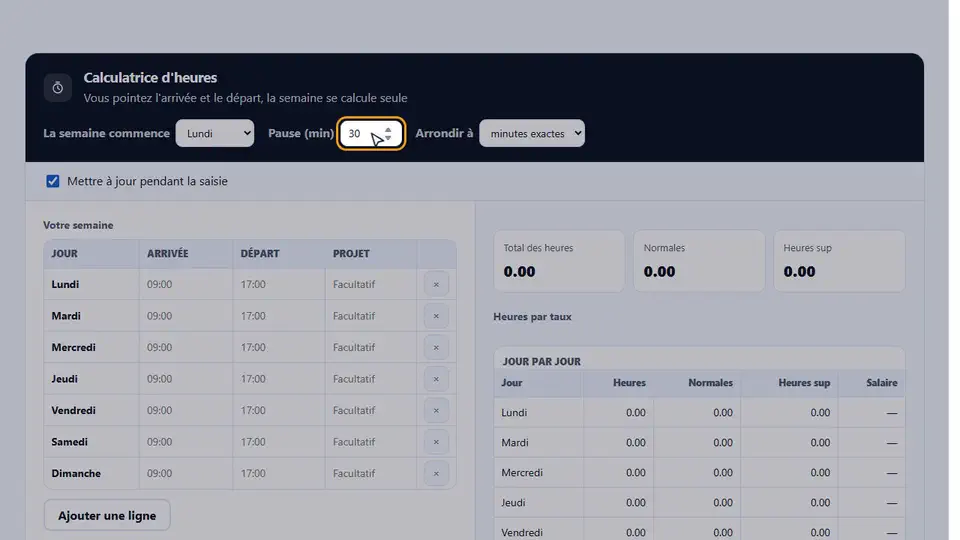Image resolution: width=960 pixels, height=540 pixels.
Task: Remove the Dimanche row with ×
Action: (x=436, y=473)
